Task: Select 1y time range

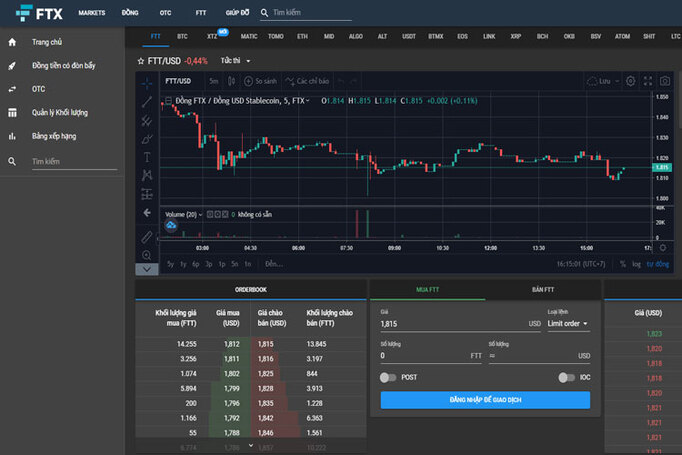Action: point(184,264)
